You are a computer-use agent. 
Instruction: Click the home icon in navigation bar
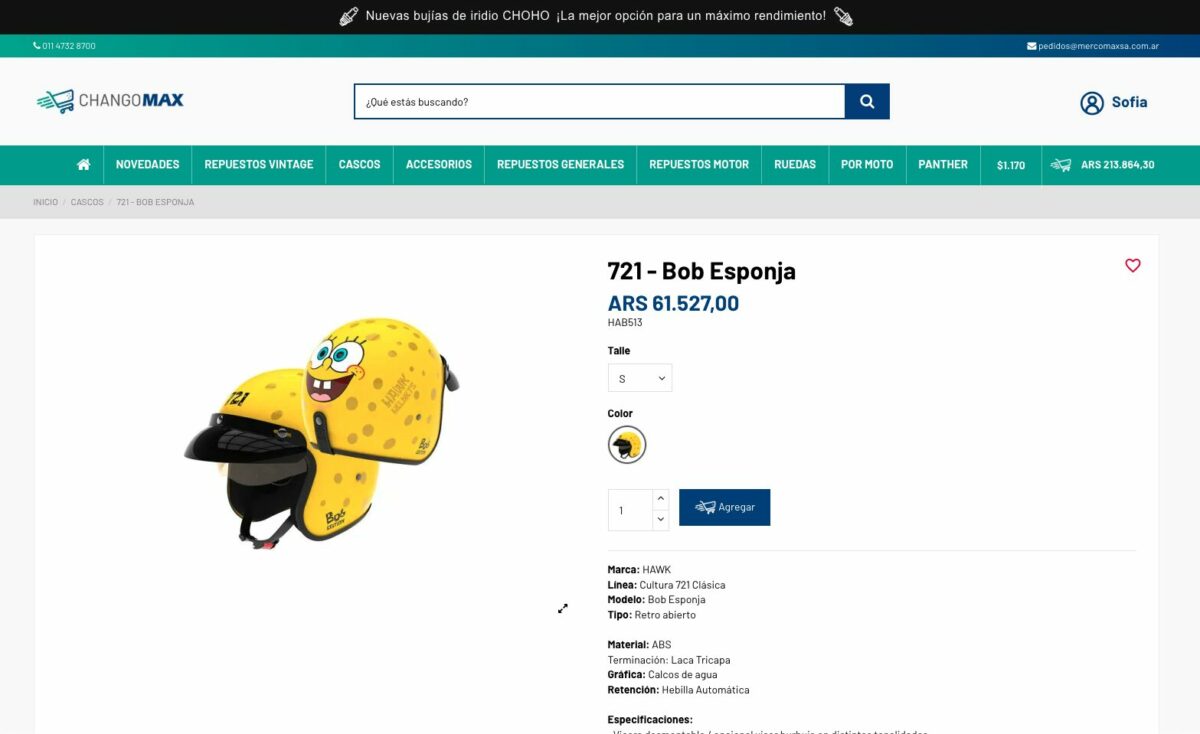click(83, 164)
